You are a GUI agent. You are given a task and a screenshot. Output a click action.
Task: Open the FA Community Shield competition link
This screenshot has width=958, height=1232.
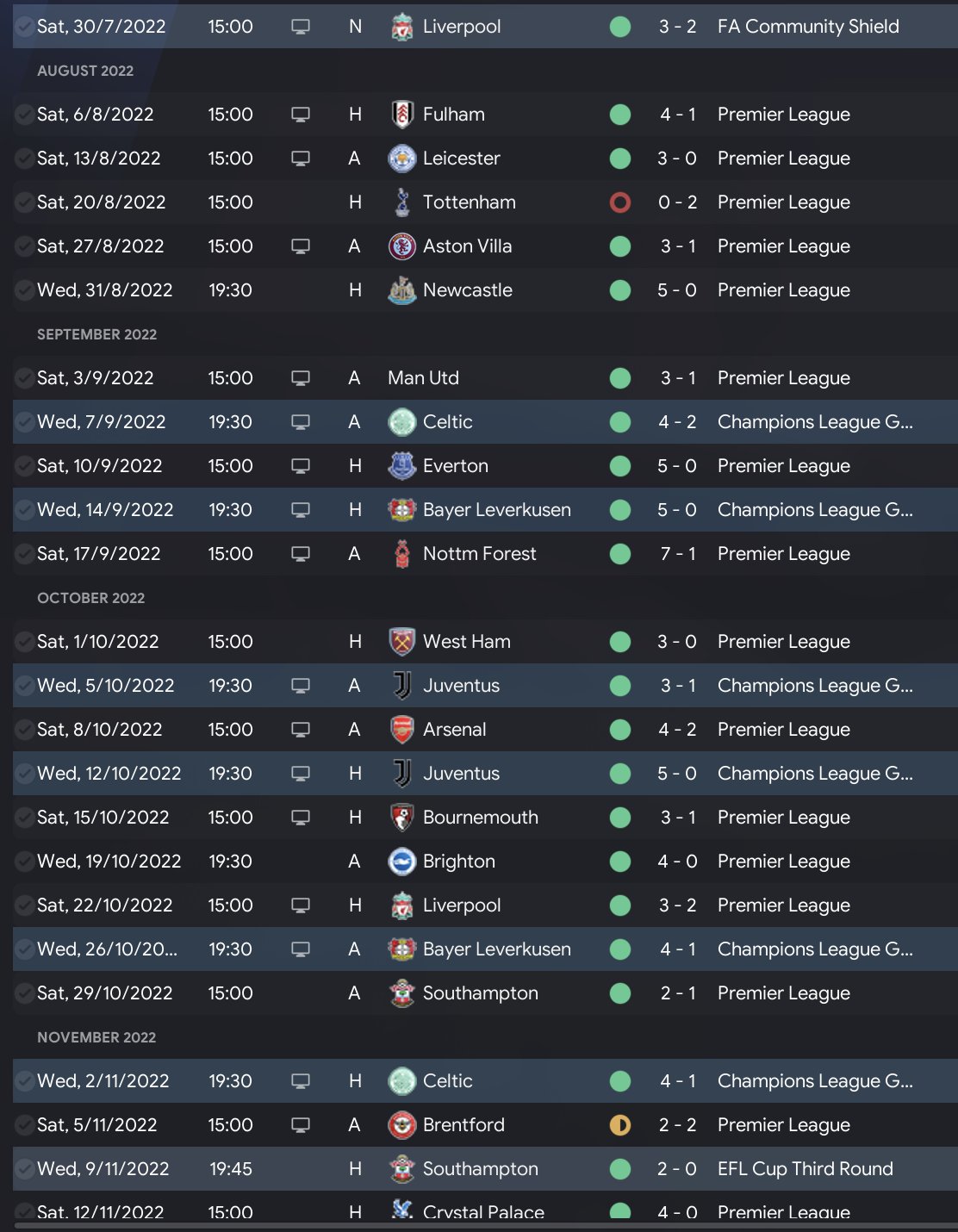pos(808,27)
